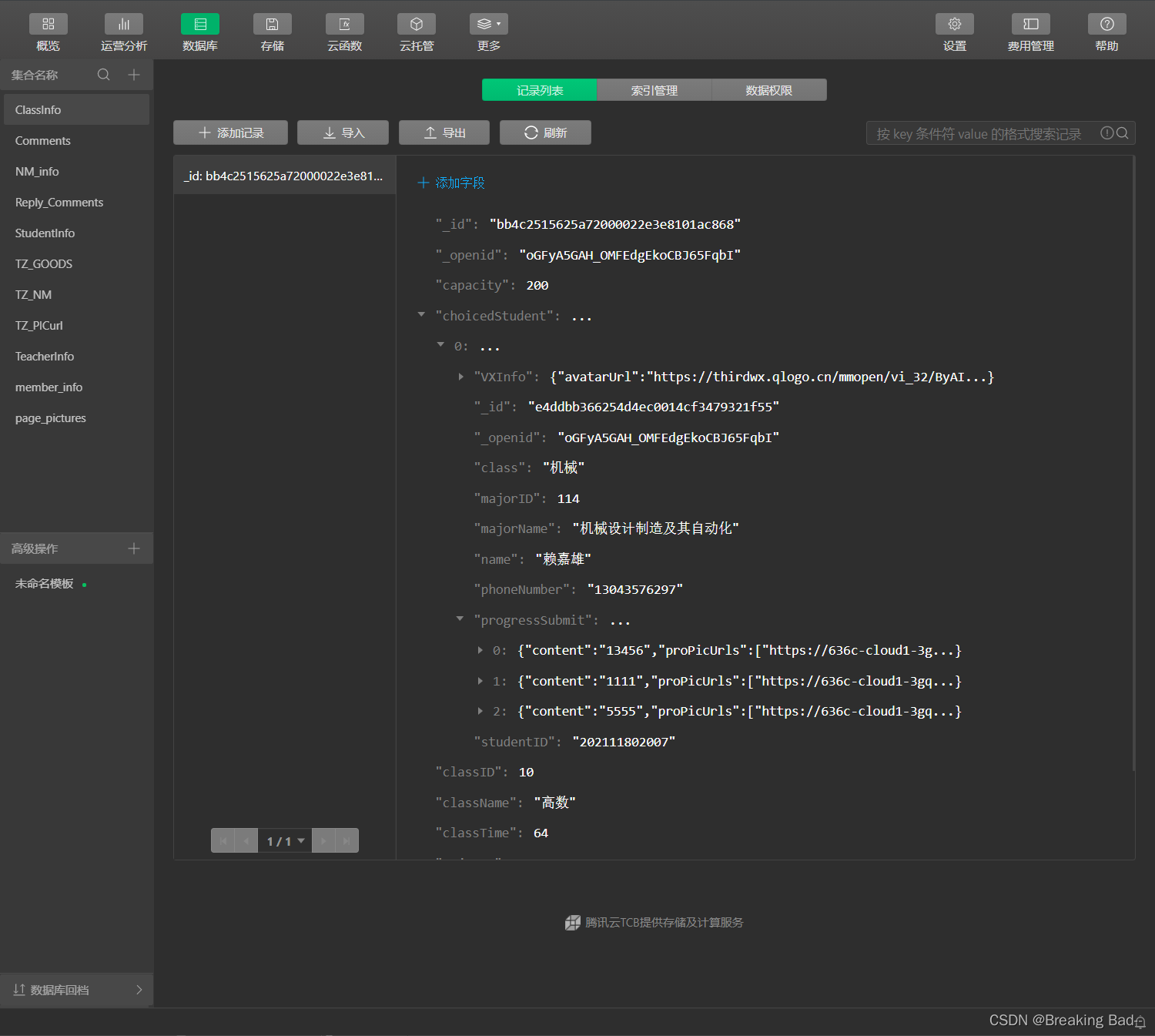Collapse the choicedStudent item 0
The width and height of the screenshot is (1155, 1036).
pyautogui.click(x=440, y=344)
